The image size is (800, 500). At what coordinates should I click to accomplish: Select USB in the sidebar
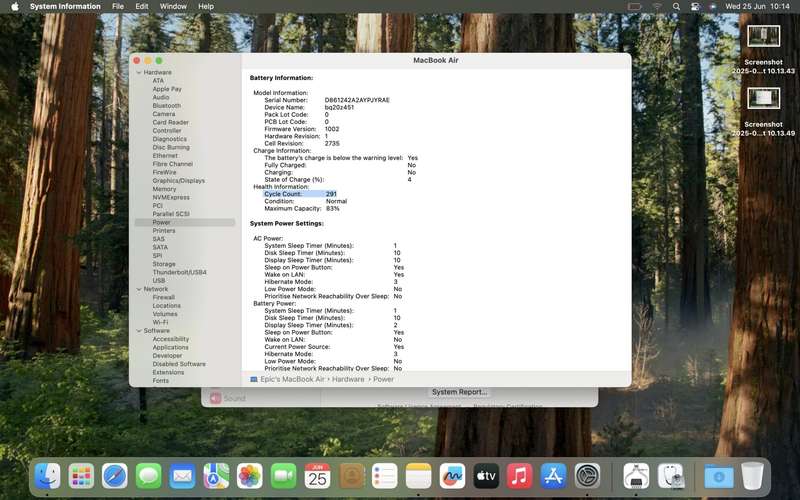click(159, 281)
